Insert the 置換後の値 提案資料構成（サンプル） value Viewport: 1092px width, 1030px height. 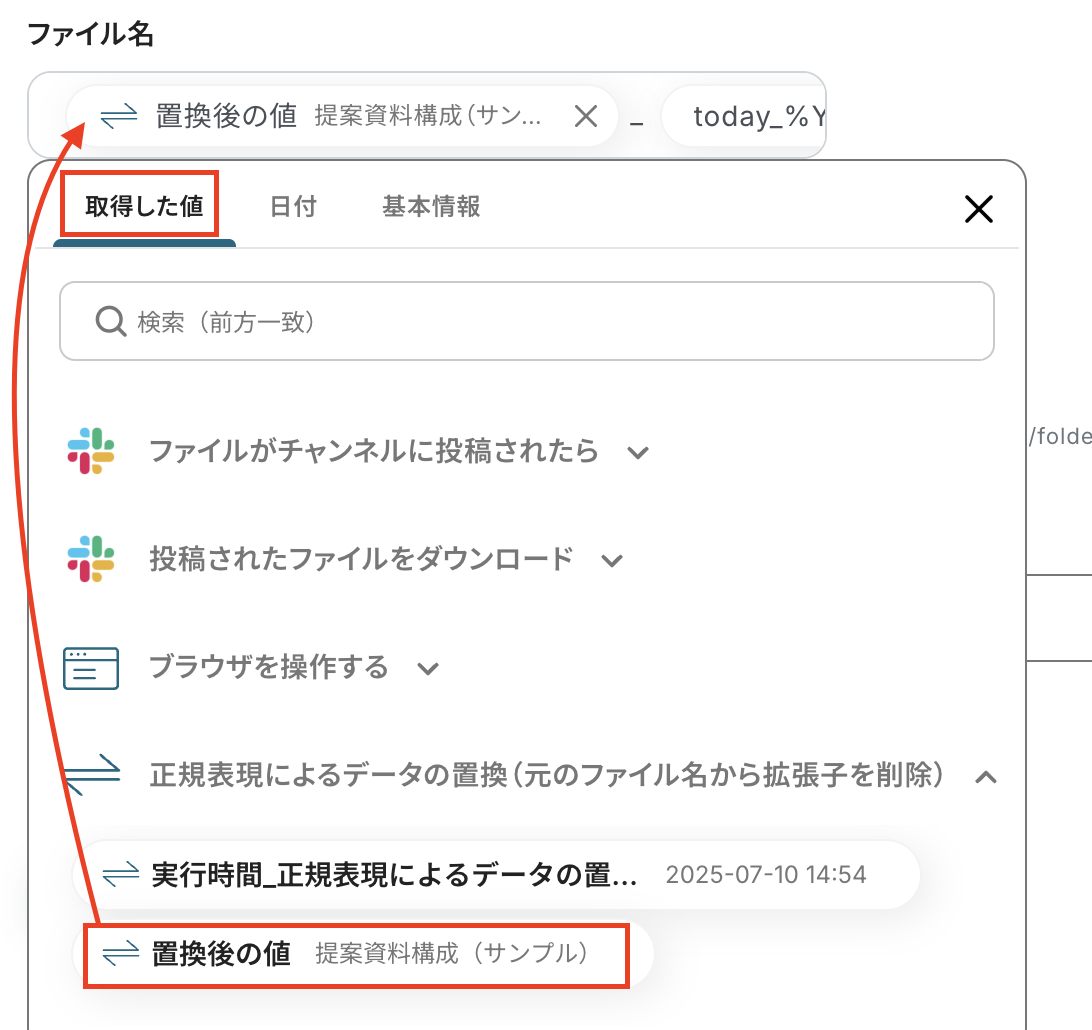(x=362, y=953)
